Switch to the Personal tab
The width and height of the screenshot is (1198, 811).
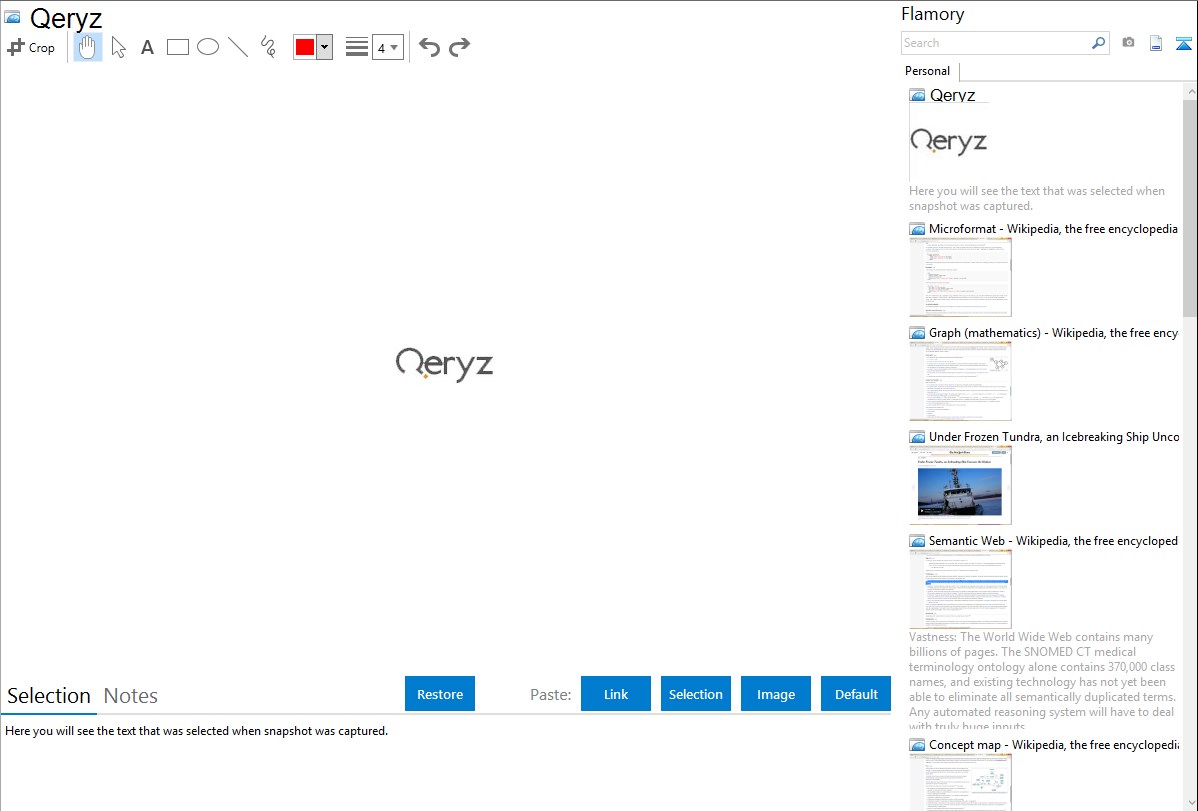[x=928, y=71]
